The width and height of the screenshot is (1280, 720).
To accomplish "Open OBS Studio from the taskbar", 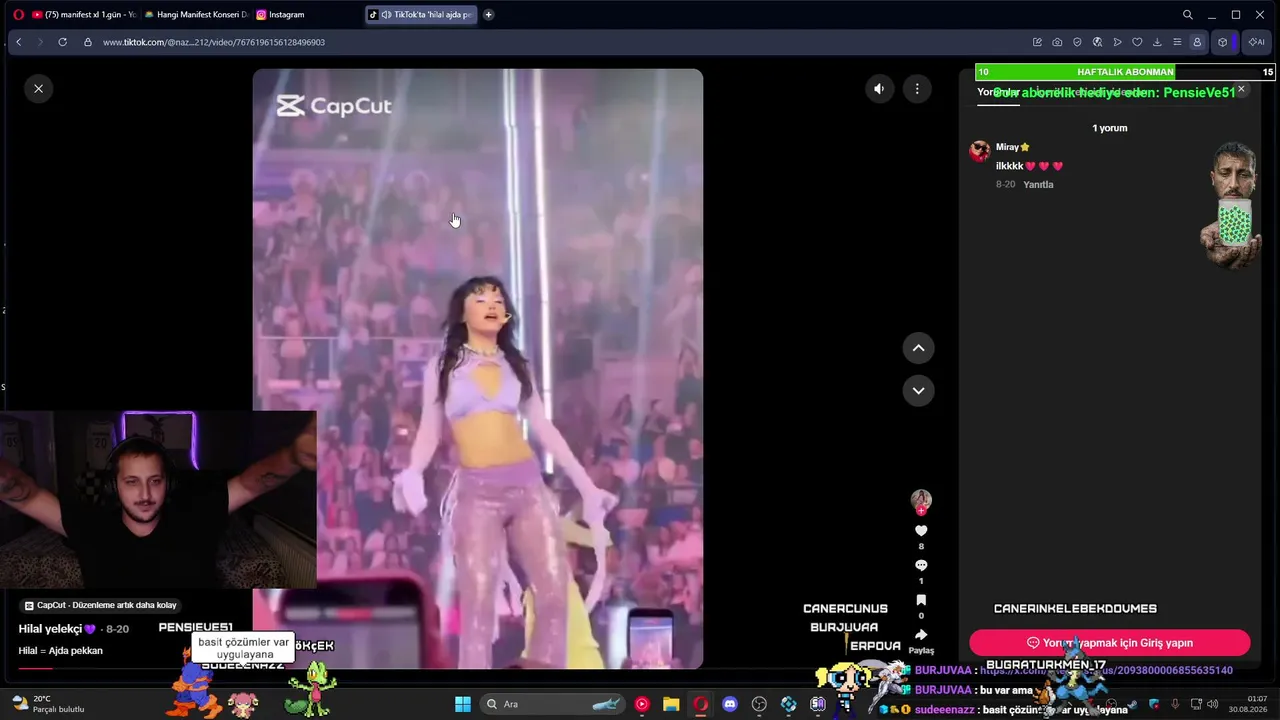I will pos(759,704).
